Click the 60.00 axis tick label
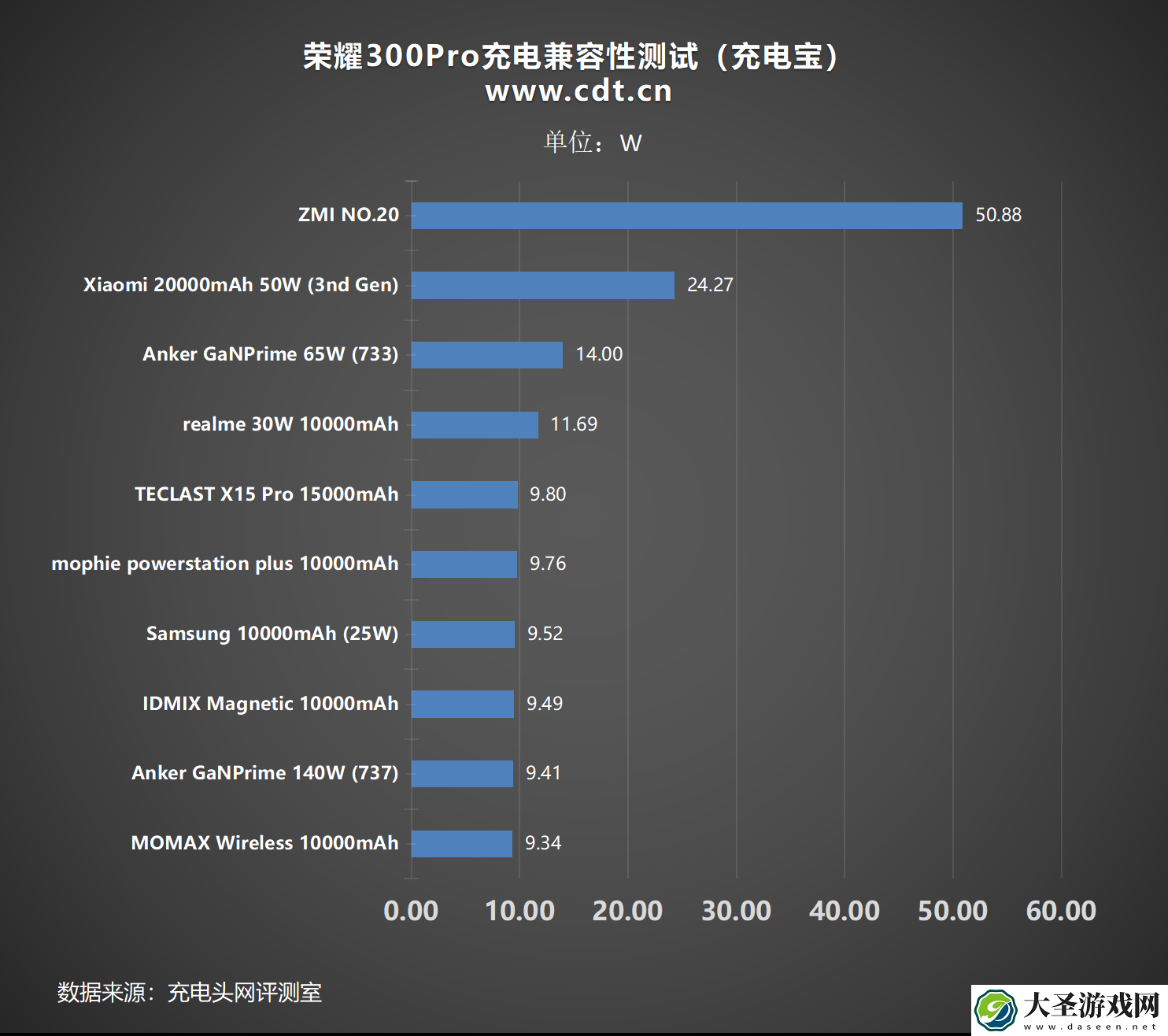This screenshot has width=1168, height=1036. click(1062, 911)
